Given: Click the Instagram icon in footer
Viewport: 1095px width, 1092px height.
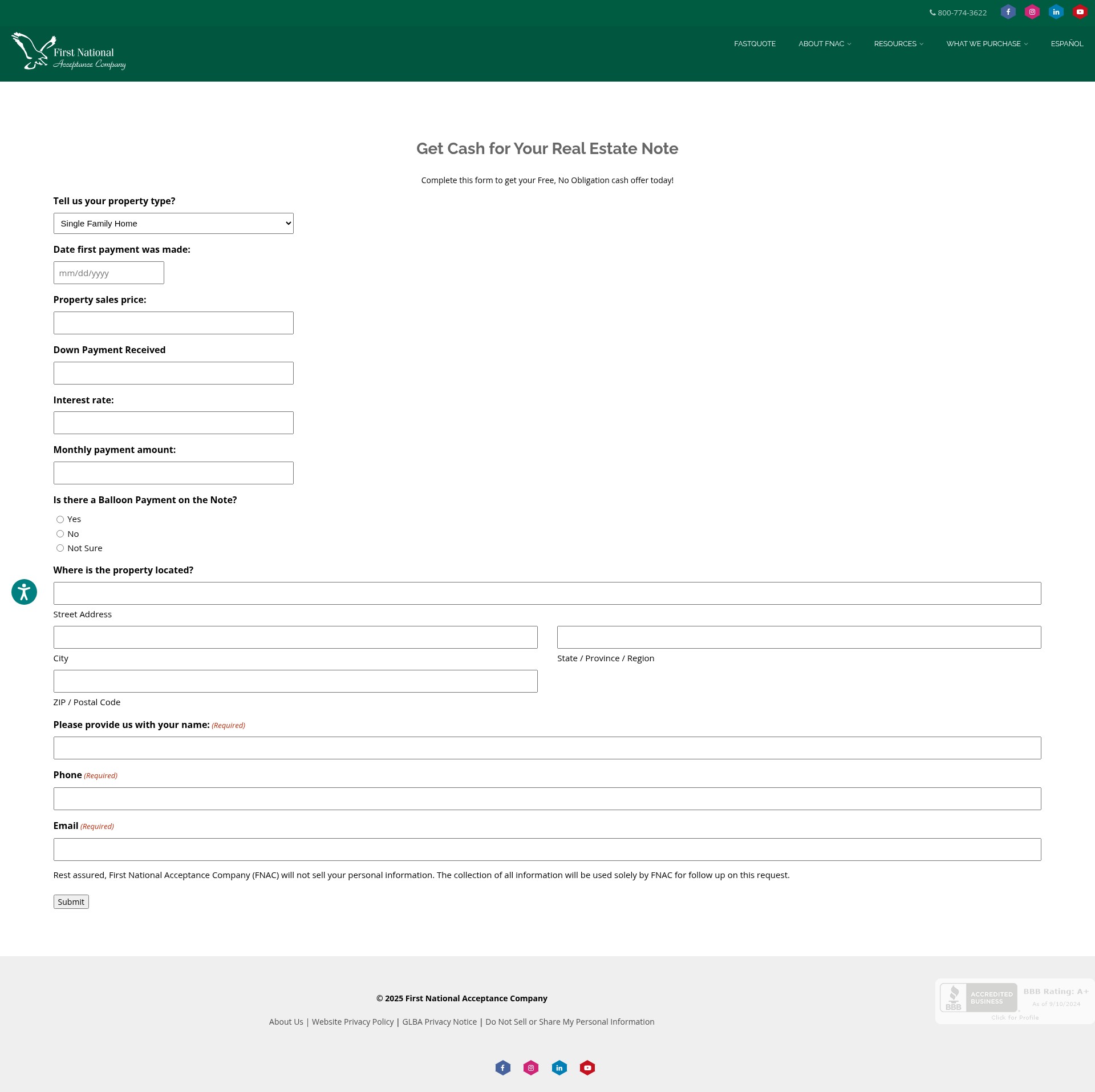Looking at the screenshot, I should tap(531, 1067).
